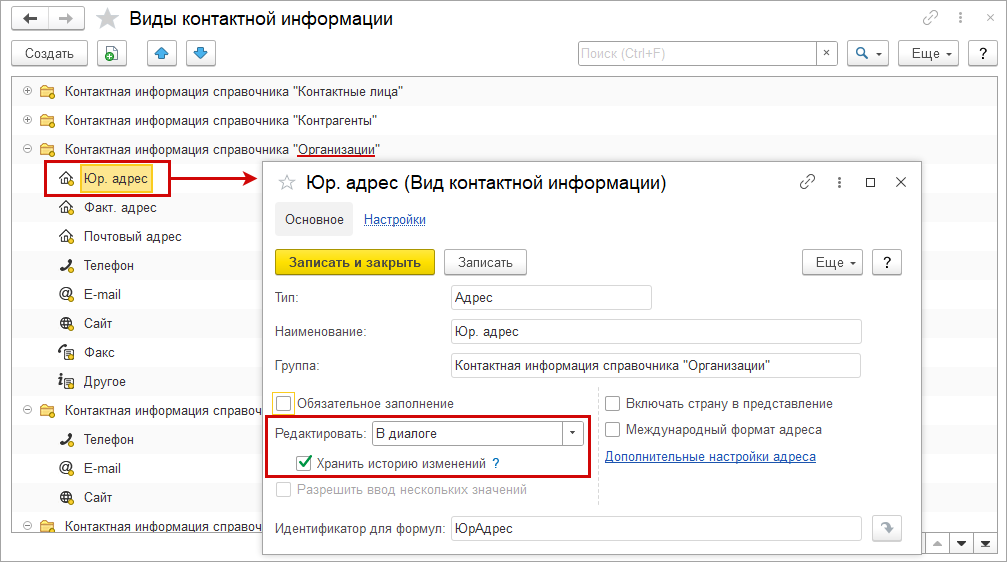Screen dimensions: 1007x562
Task: Select Факт. адрес in the list
Action: (120, 208)
